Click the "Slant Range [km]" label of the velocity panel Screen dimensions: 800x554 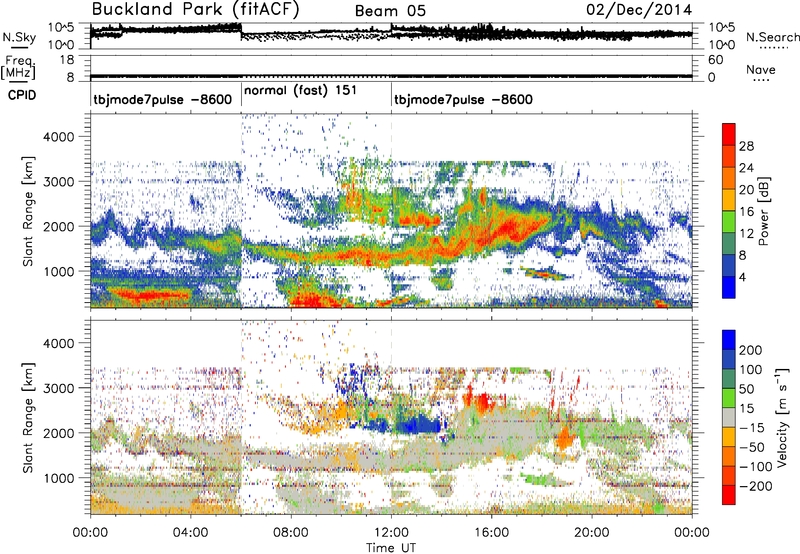point(28,418)
